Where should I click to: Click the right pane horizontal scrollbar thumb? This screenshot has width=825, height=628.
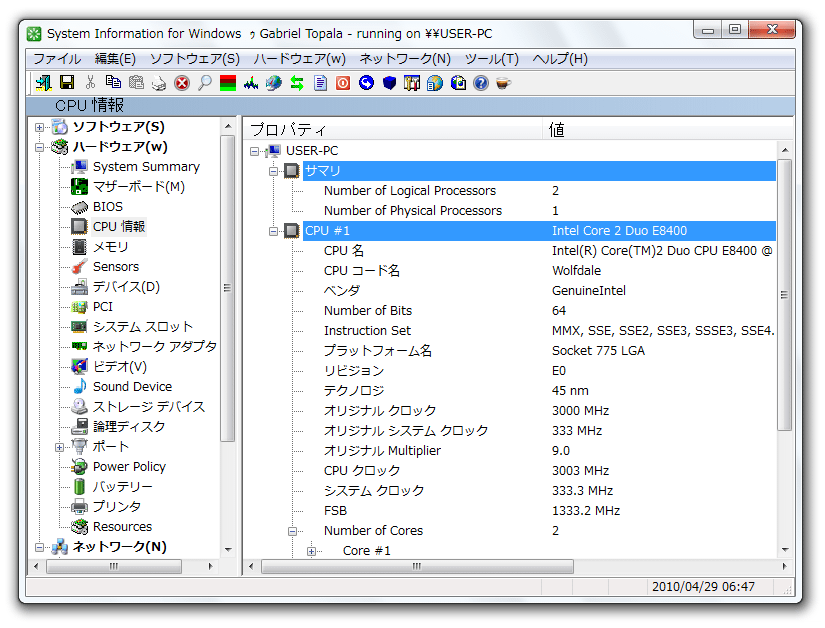(417, 566)
